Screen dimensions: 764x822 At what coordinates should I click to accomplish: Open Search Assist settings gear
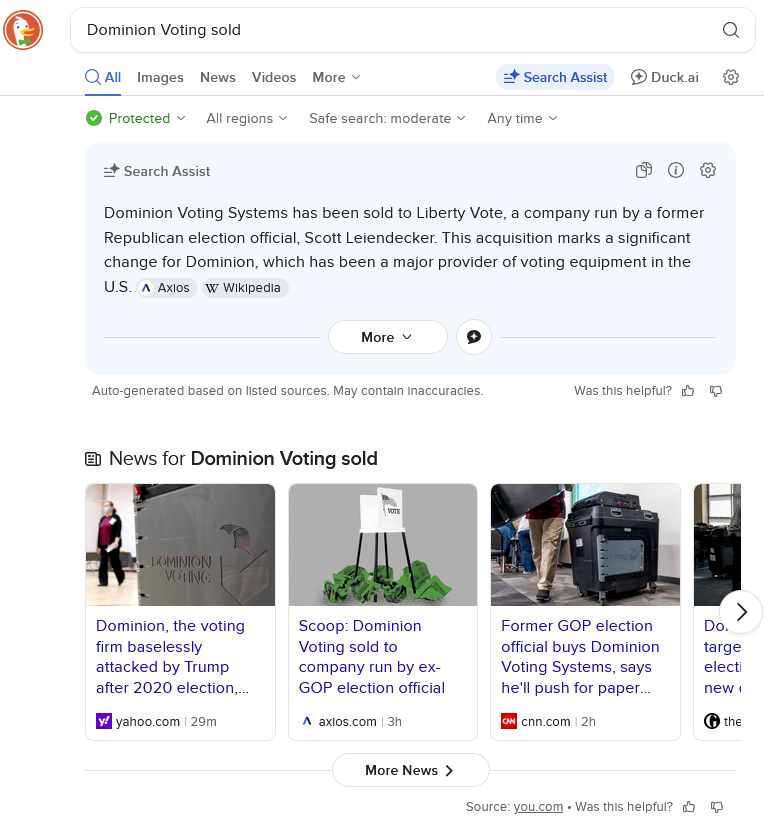708,171
